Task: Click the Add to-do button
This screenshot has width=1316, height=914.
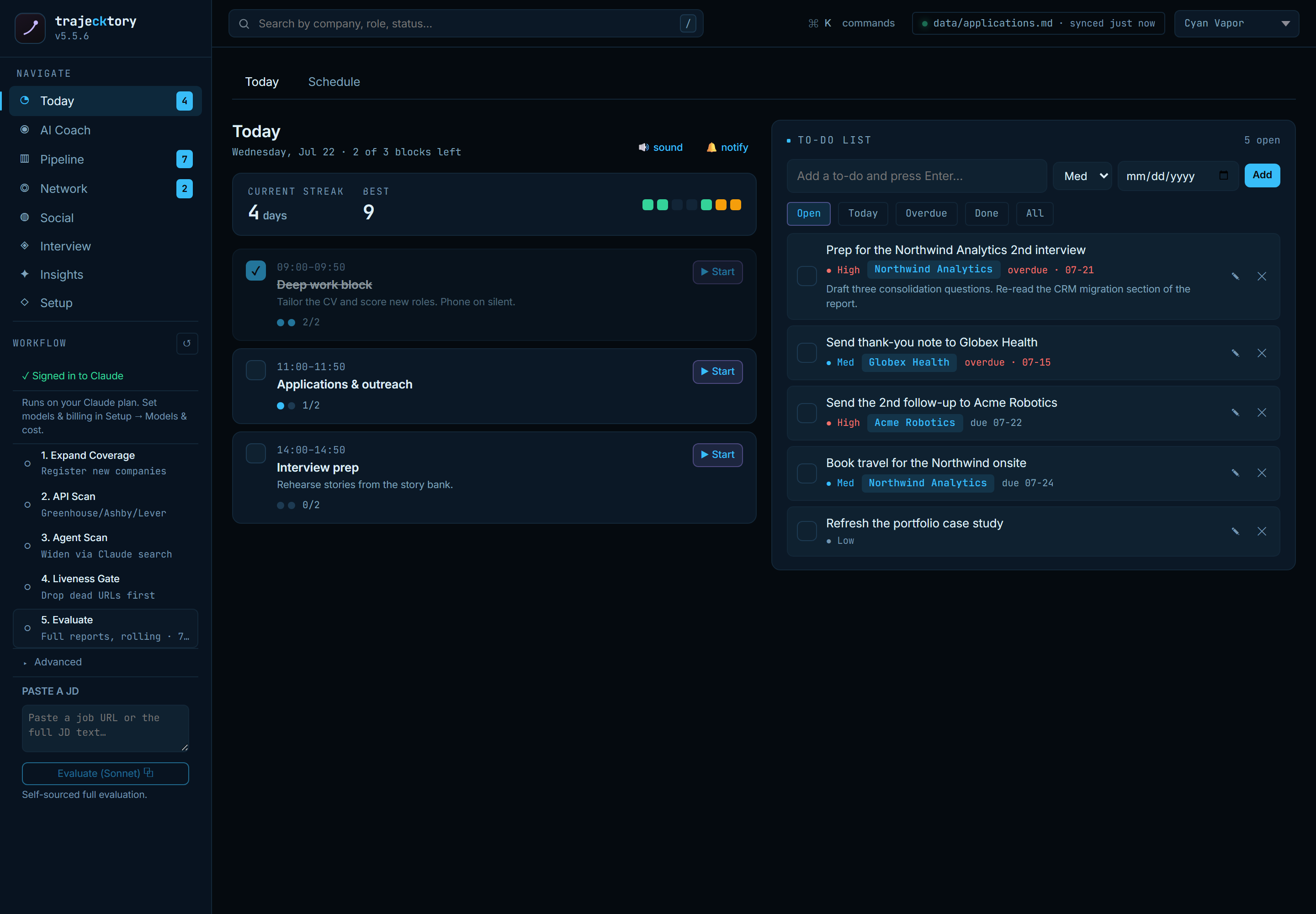Action: (x=1262, y=175)
